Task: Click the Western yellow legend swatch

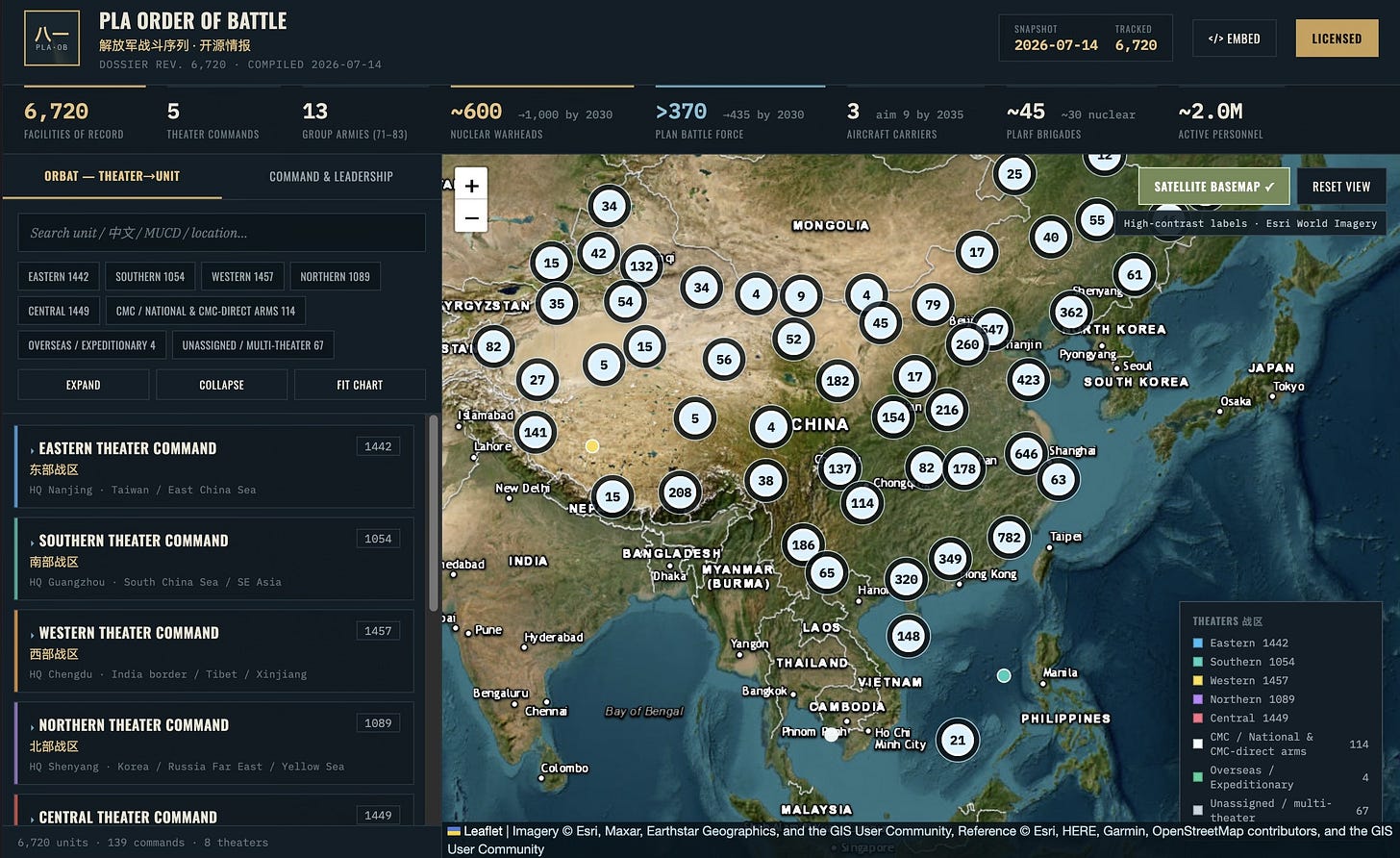Action: point(1198,681)
